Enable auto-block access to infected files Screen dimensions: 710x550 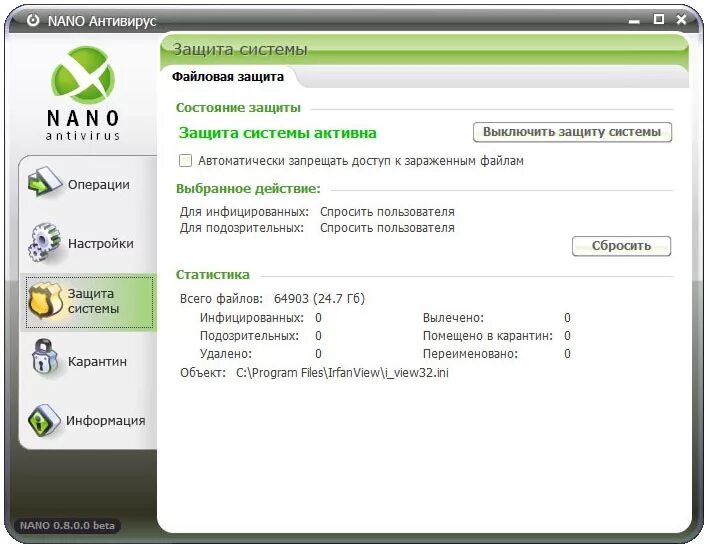[185, 161]
